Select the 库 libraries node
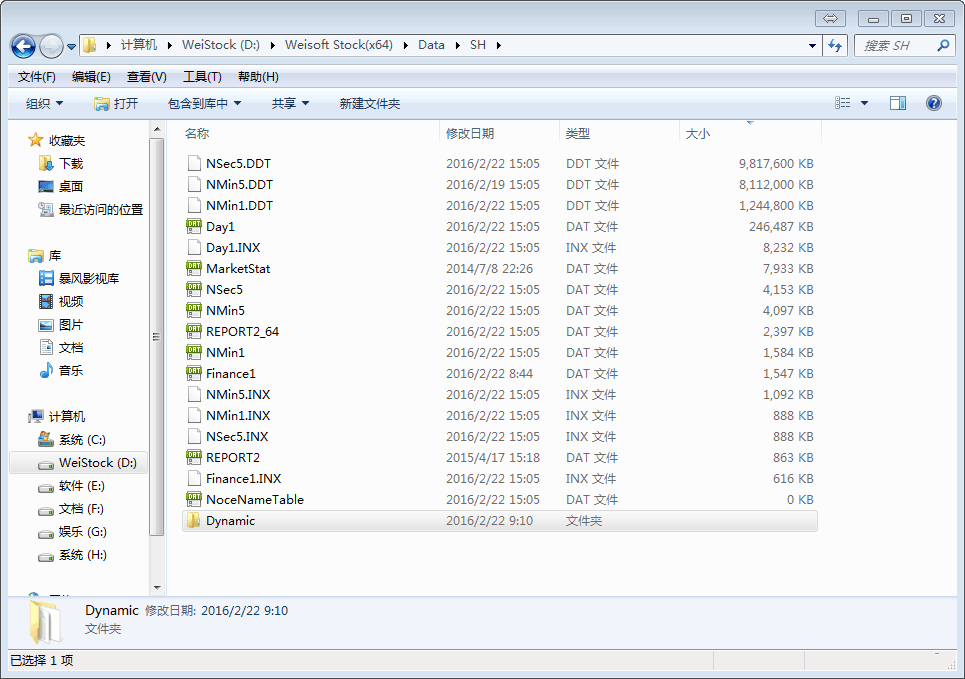The image size is (965, 679). [x=45, y=255]
